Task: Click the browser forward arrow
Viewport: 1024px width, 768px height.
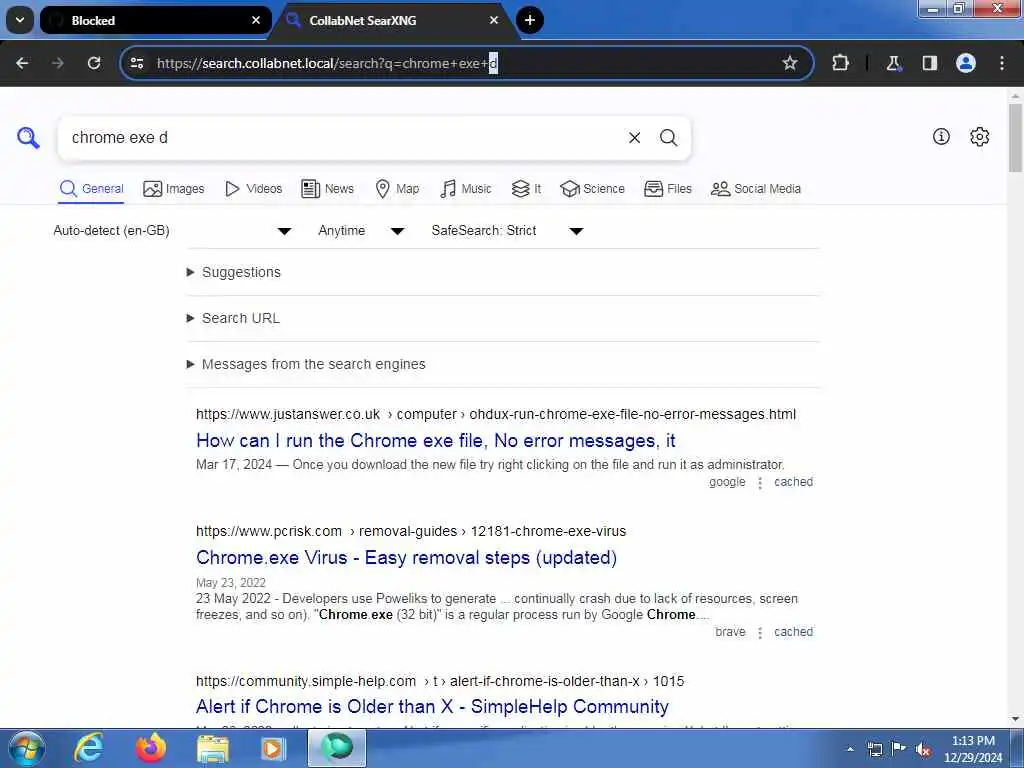Action: (57, 63)
